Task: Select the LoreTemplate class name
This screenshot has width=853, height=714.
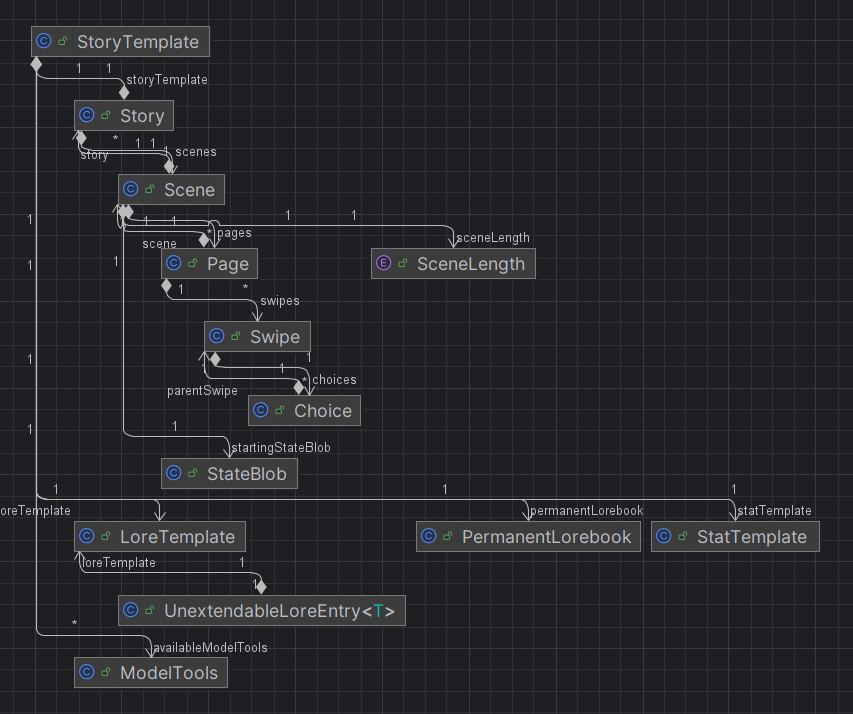Action: point(177,537)
